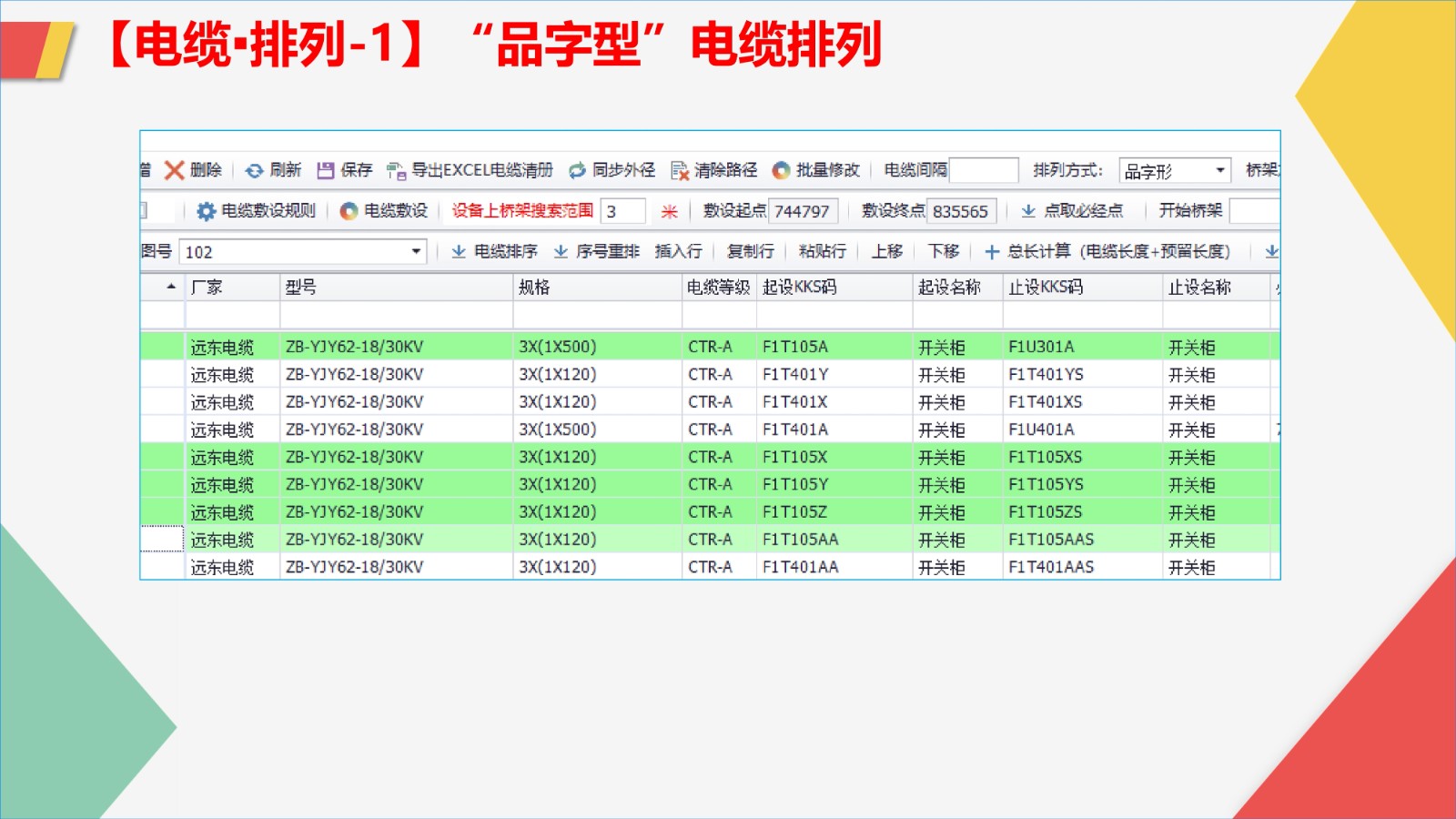The width and height of the screenshot is (1456, 819).
Task: Select the row with start code F1T401A
Action: pos(794,430)
